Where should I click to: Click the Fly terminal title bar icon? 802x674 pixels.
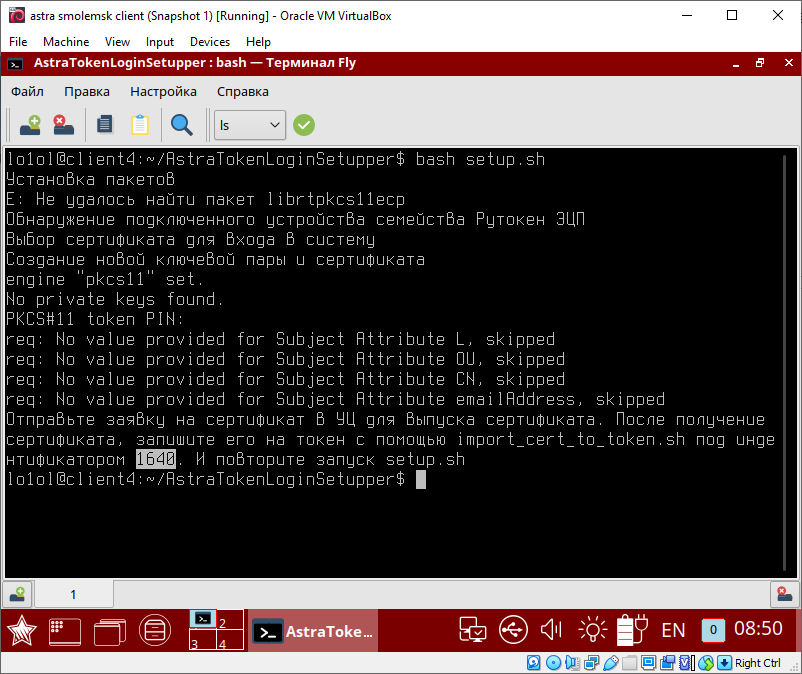pos(15,64)
